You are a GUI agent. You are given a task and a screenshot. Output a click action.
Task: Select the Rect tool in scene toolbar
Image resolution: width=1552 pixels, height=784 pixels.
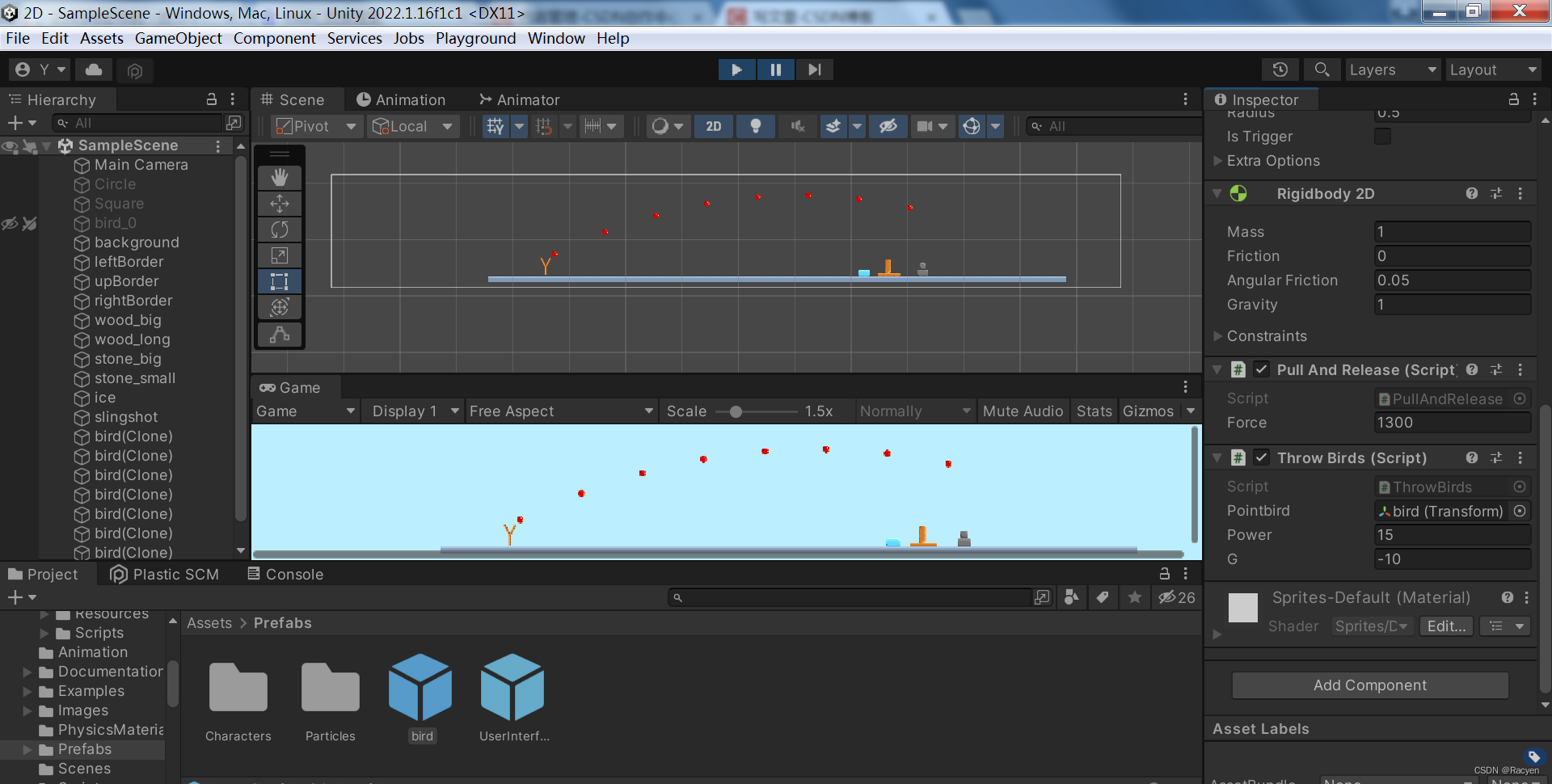pos(280,281)
